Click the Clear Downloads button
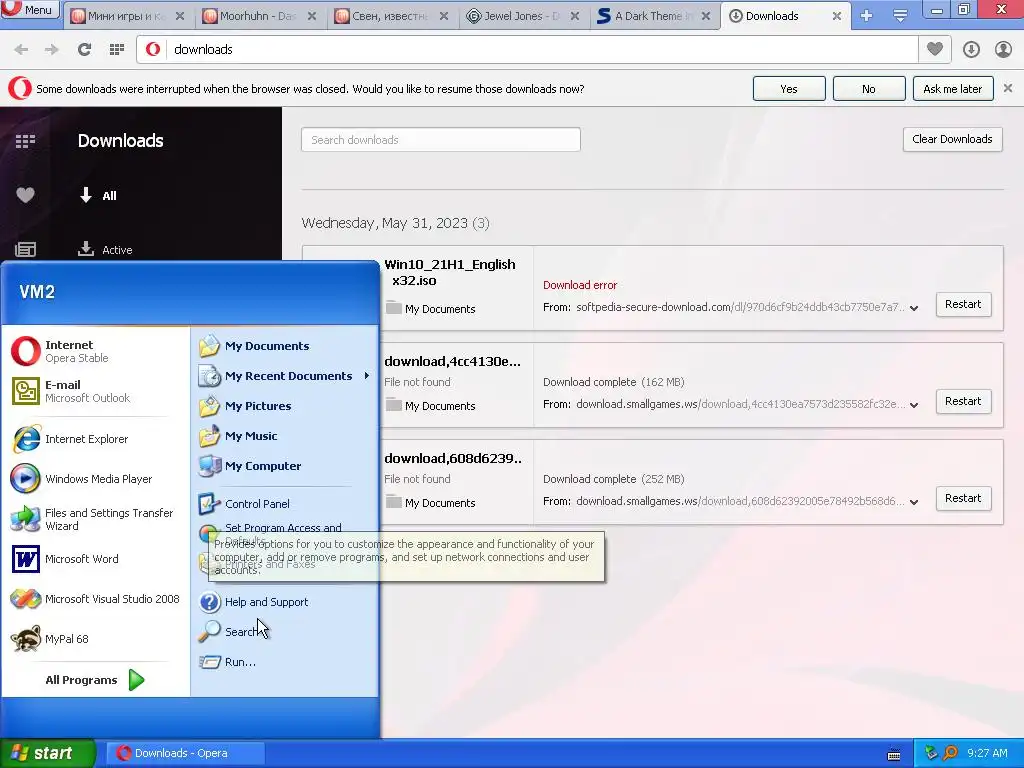Image resolution: width=1024 pixels, height=768 pixels. click(952, 139)
